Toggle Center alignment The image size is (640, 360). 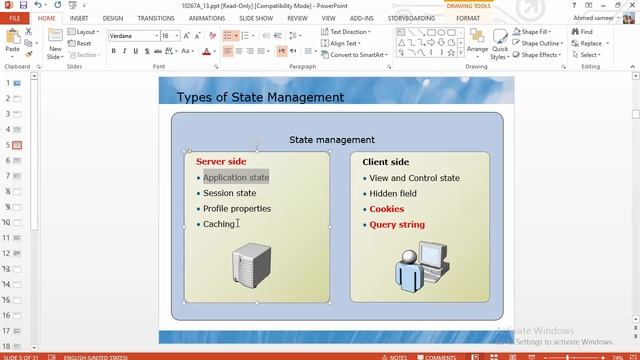click(239, 51)
